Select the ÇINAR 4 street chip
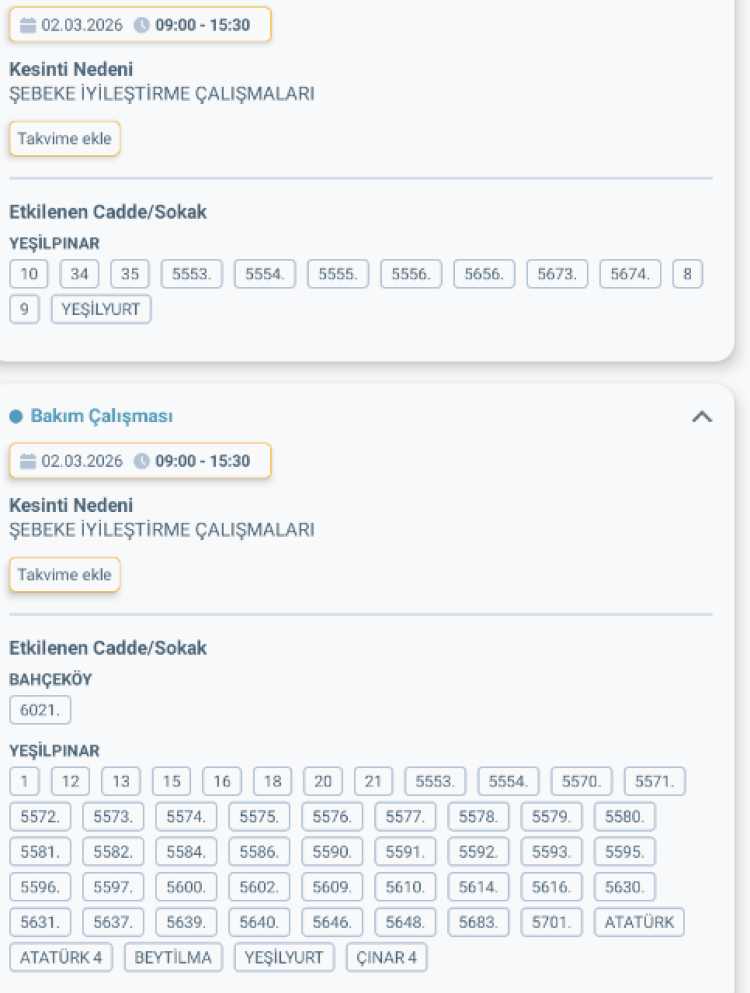This screenshot has height=993, width=750. click(x=387, y=957)
